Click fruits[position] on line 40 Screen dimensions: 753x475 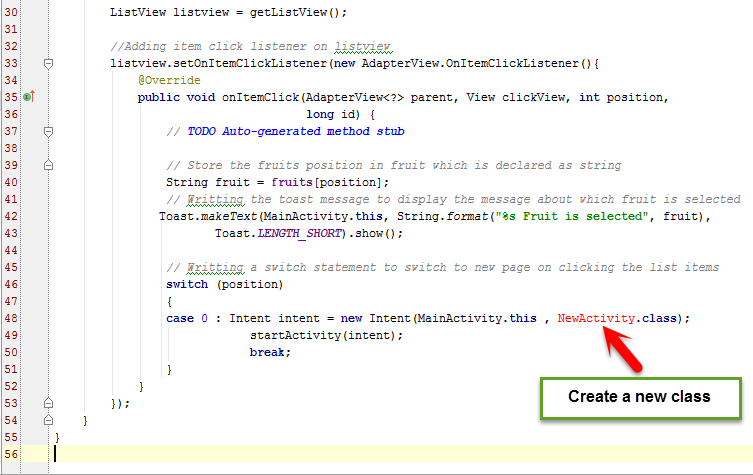click(327, 182)
